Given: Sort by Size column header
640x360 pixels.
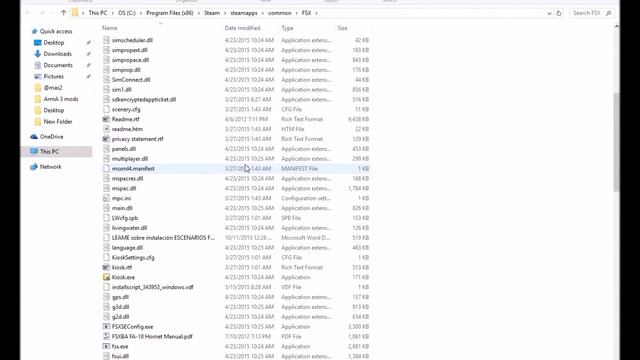Looking at the screenshot, I should tap(342, 28).
